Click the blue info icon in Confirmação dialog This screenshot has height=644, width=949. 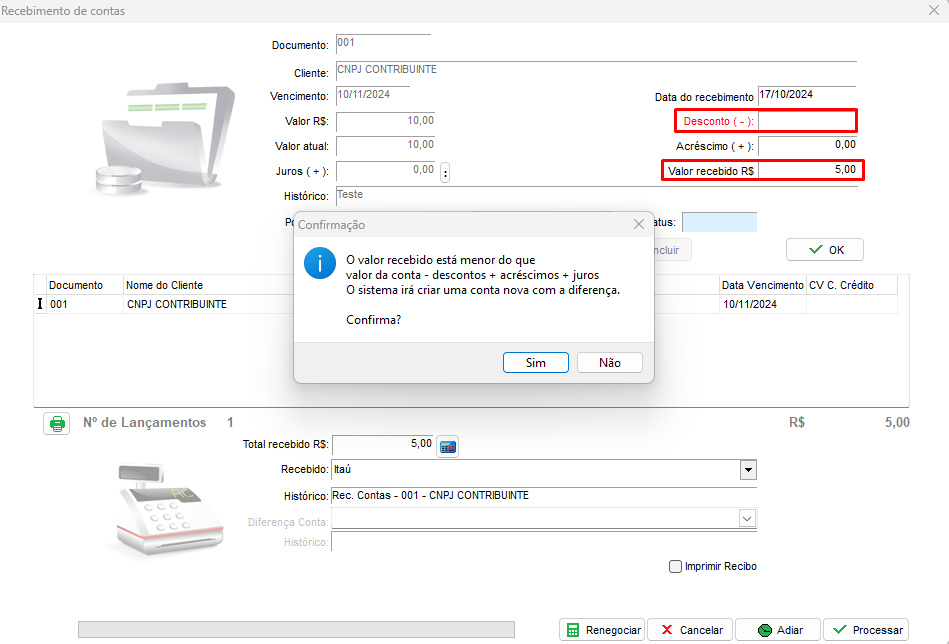point(319,265)
